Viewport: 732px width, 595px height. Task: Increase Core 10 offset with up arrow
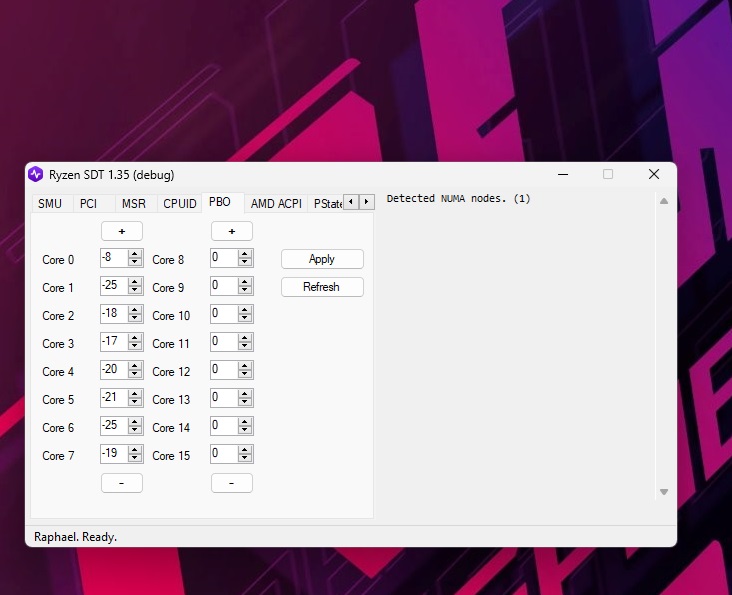coord(245,309)
